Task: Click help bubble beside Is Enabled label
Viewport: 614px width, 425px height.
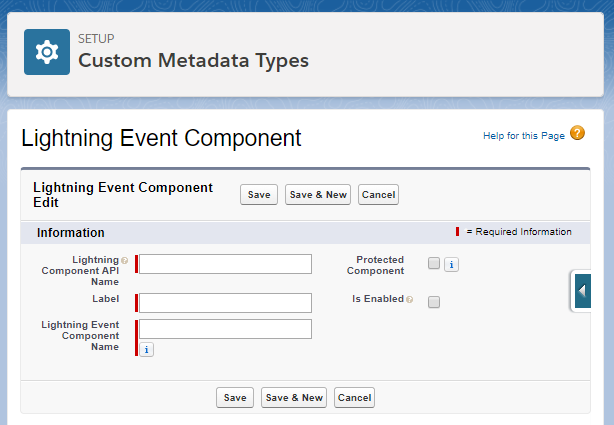Action: [x=410, y=300]
